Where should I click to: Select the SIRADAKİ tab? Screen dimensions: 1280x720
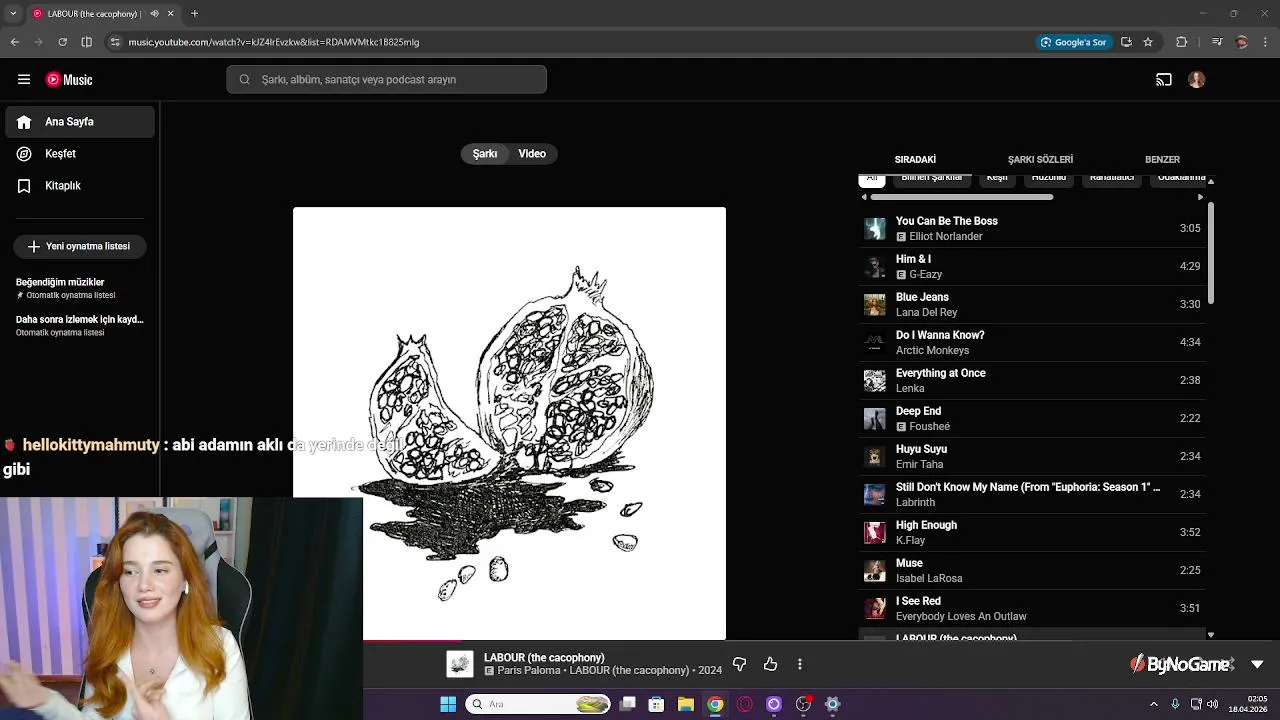(915, 160)
